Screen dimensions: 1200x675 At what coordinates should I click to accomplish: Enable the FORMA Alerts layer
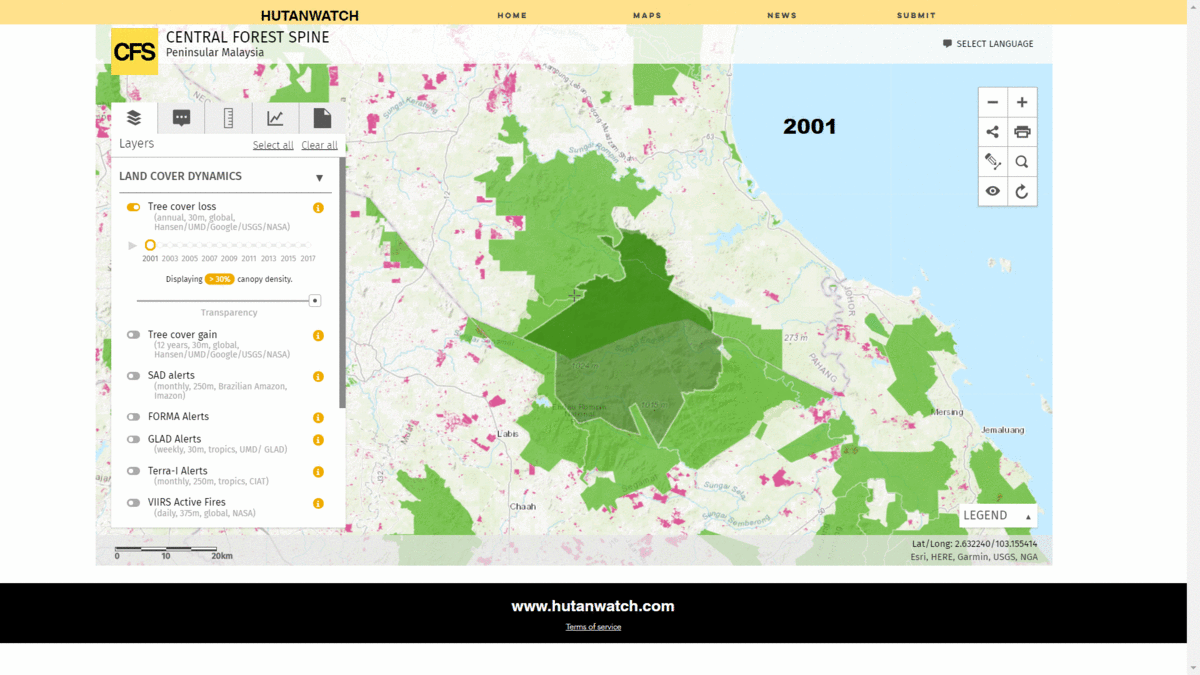[133, 417]
